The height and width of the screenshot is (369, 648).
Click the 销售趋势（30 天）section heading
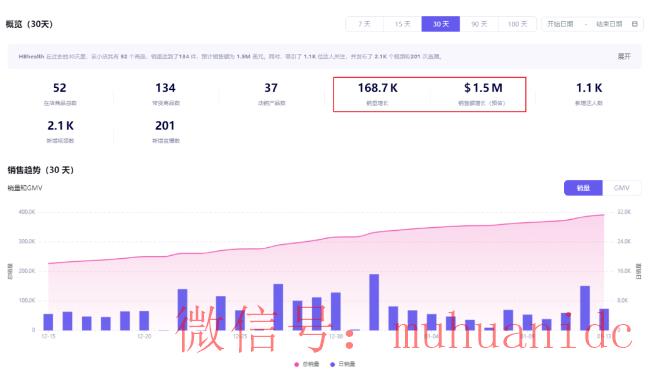(40, 170)
